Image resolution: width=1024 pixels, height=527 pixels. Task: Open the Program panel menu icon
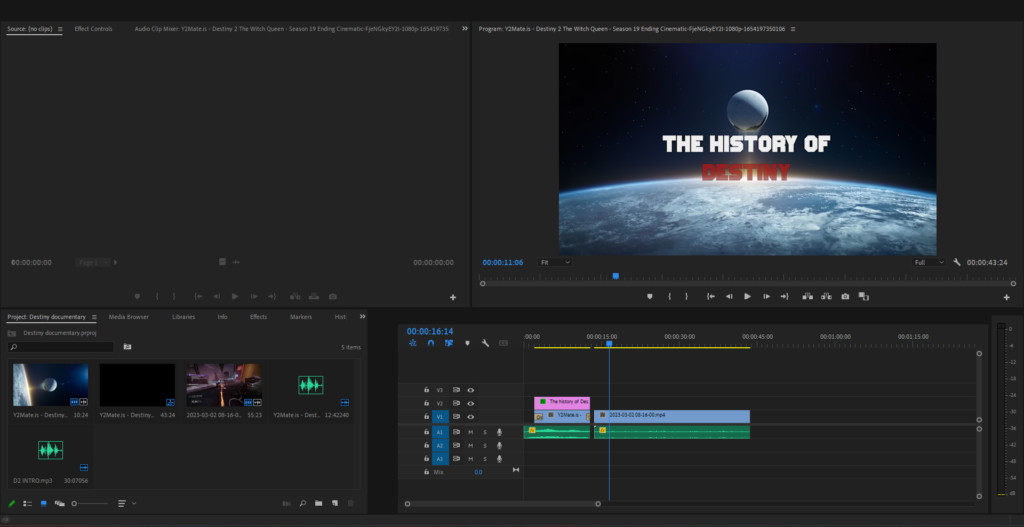pos(792,29)
